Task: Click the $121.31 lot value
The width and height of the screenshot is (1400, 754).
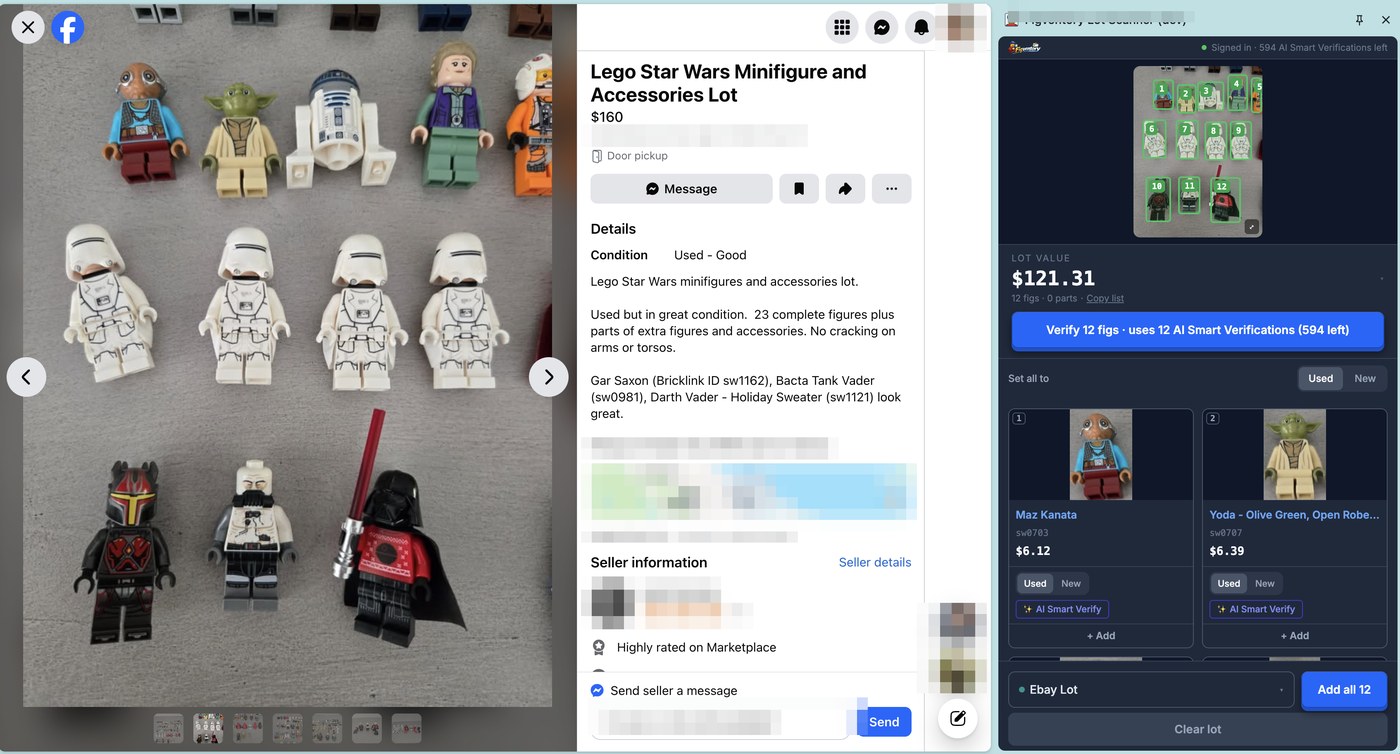Action: click(1053, 279)
